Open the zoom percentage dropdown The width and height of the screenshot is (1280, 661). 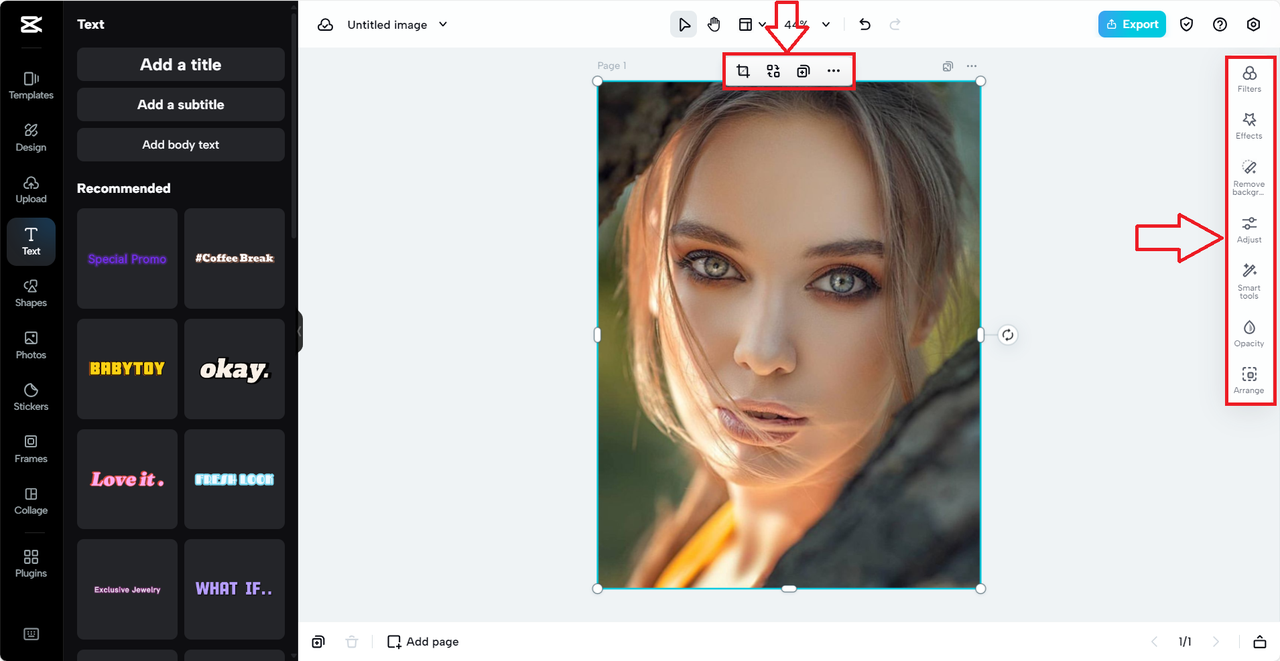click(x=807, y=25)
